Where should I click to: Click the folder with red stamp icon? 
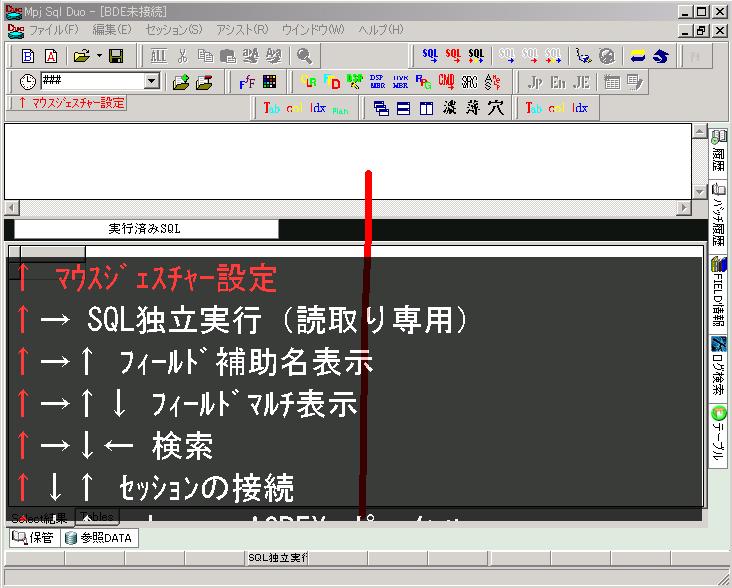(x=204, y=82)
